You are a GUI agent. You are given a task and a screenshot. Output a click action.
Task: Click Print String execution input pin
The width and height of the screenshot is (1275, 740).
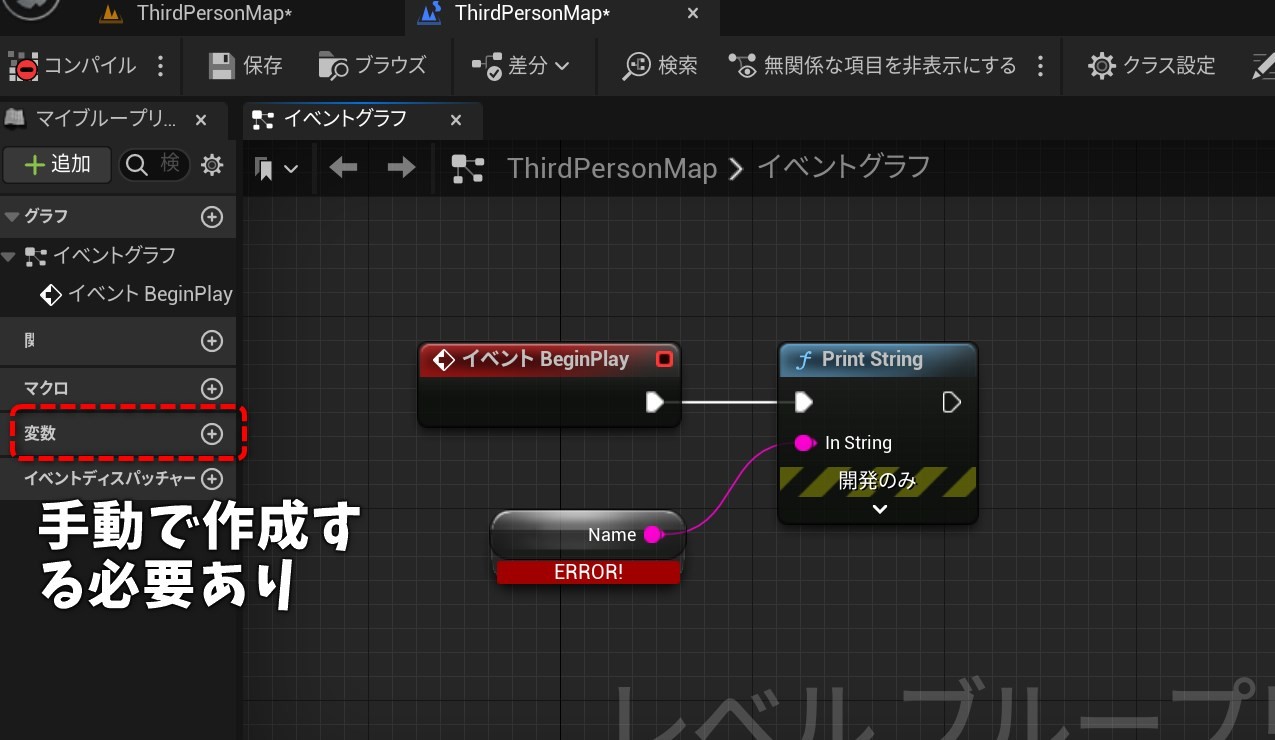[804, 402]
